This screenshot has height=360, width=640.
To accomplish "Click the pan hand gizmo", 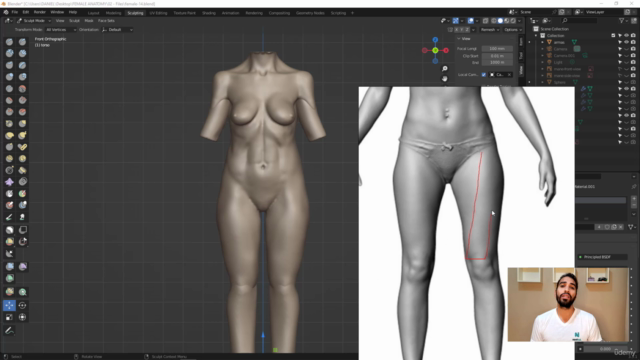I will click(x=445, y=78).
